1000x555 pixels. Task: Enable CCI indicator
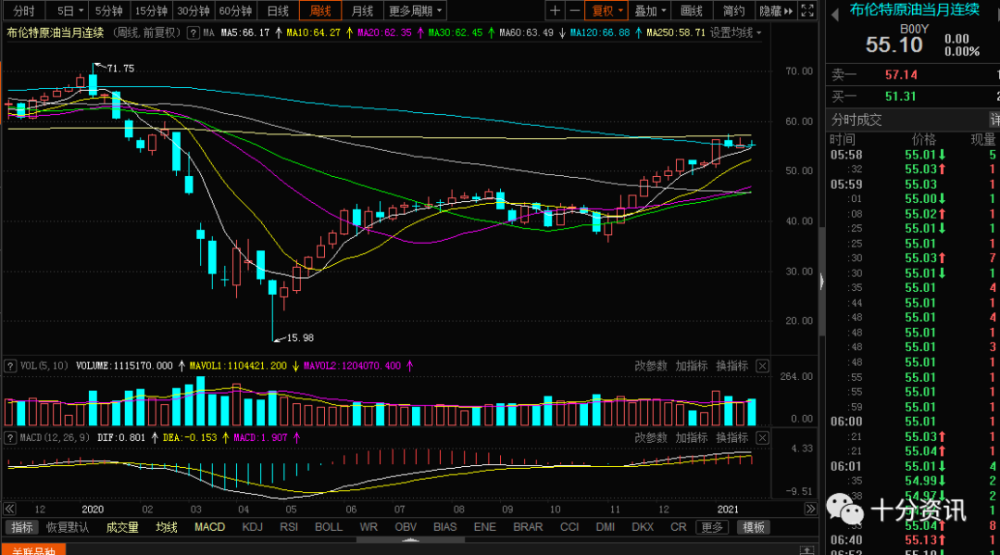coord(570,528)
